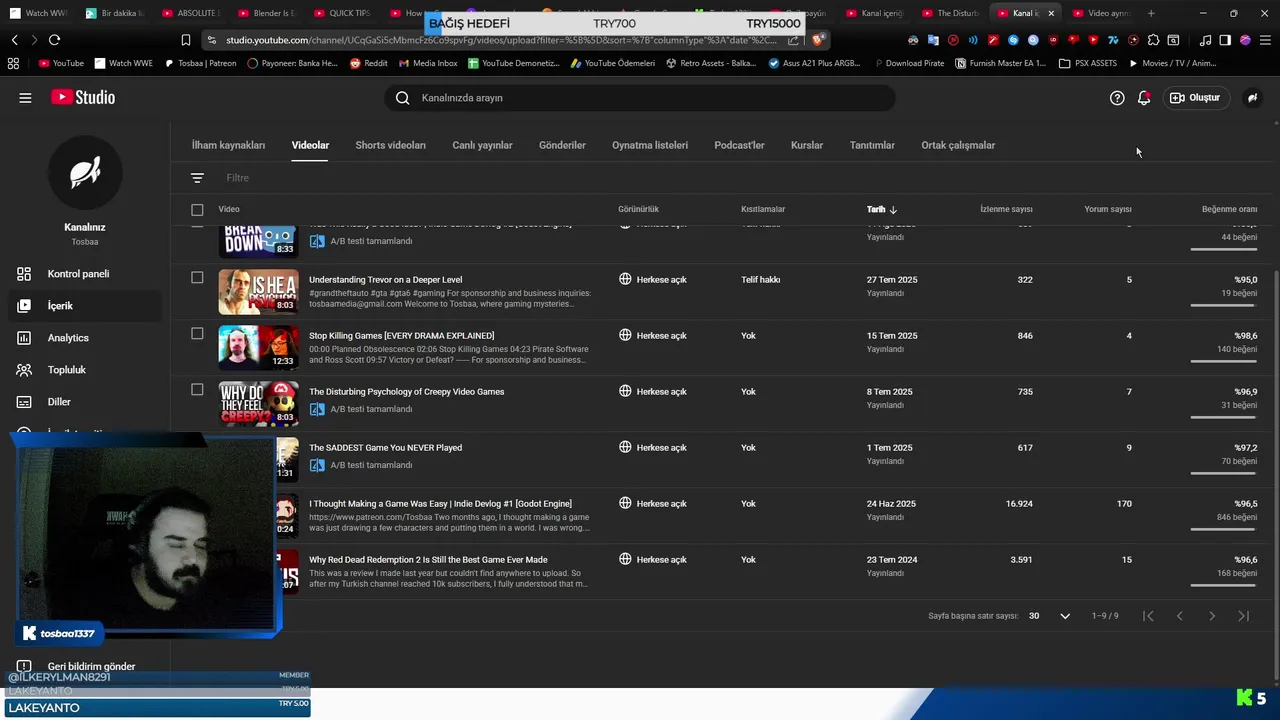Viewport: 1280px width, 720px height.
Task: Switch to the Canlı yayınlar tab
Action: pyautogui.click(x=482, y=145)
